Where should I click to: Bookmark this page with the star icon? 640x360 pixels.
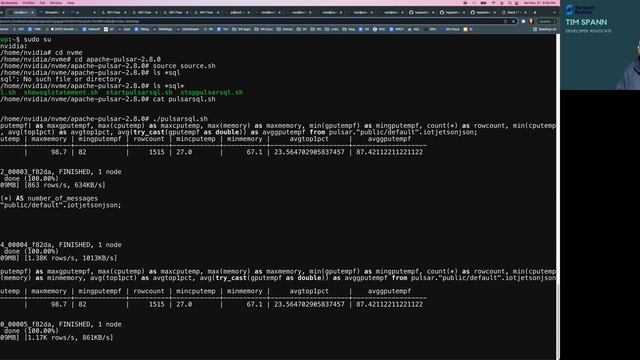pyautogui.click(x=513, y=21)
